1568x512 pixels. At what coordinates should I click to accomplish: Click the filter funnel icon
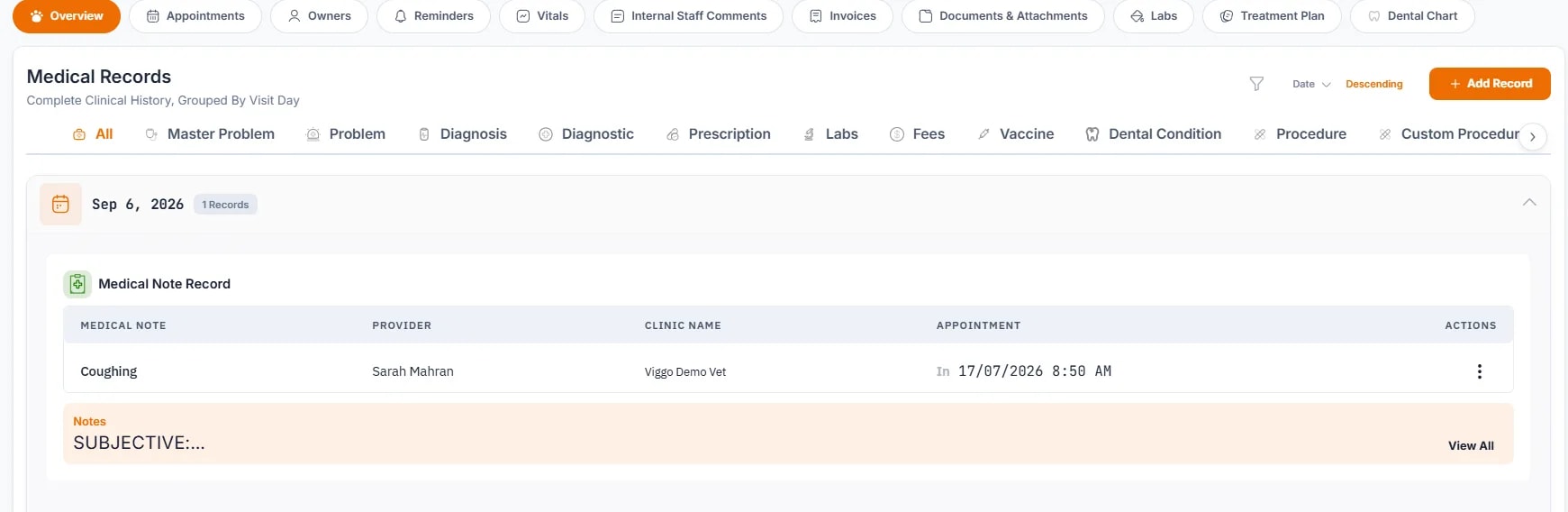pos(1256,84)
